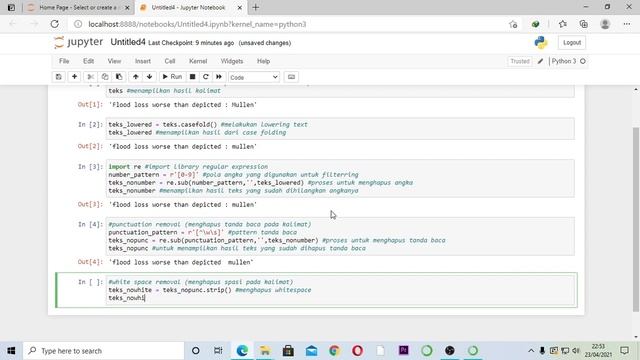
Task: Click the Trusted notebook indicator
Action: pyautogui.click(x=520, y=61)
